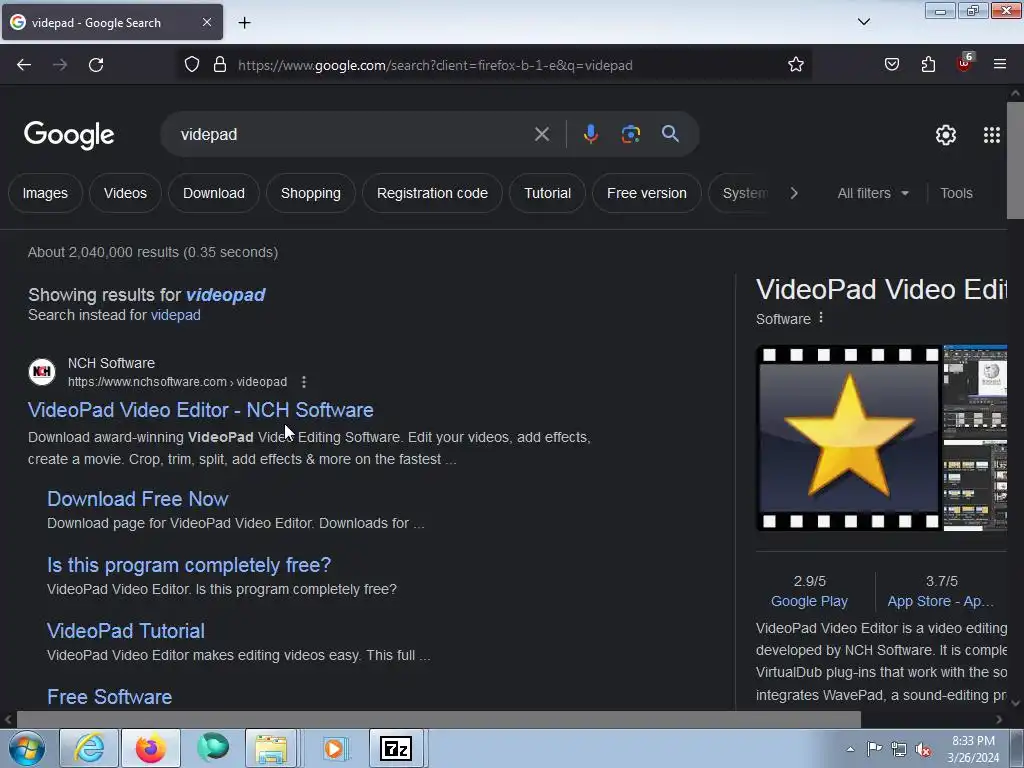
Task: Open result options three-dot menu
Action: tap(304, 382)
